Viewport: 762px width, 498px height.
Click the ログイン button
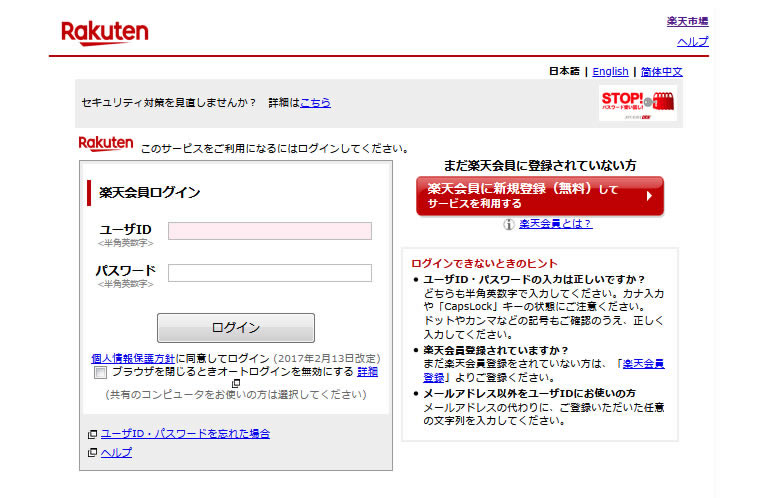click(x=236, y=328)
